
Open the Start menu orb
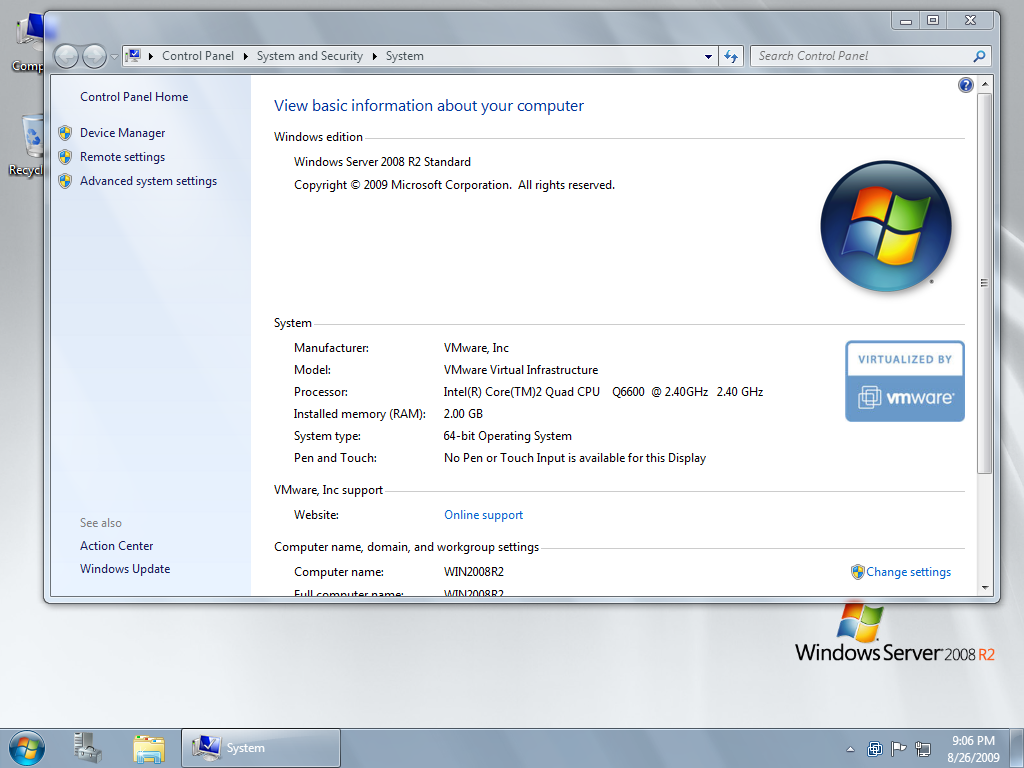[x=26, y=748]
